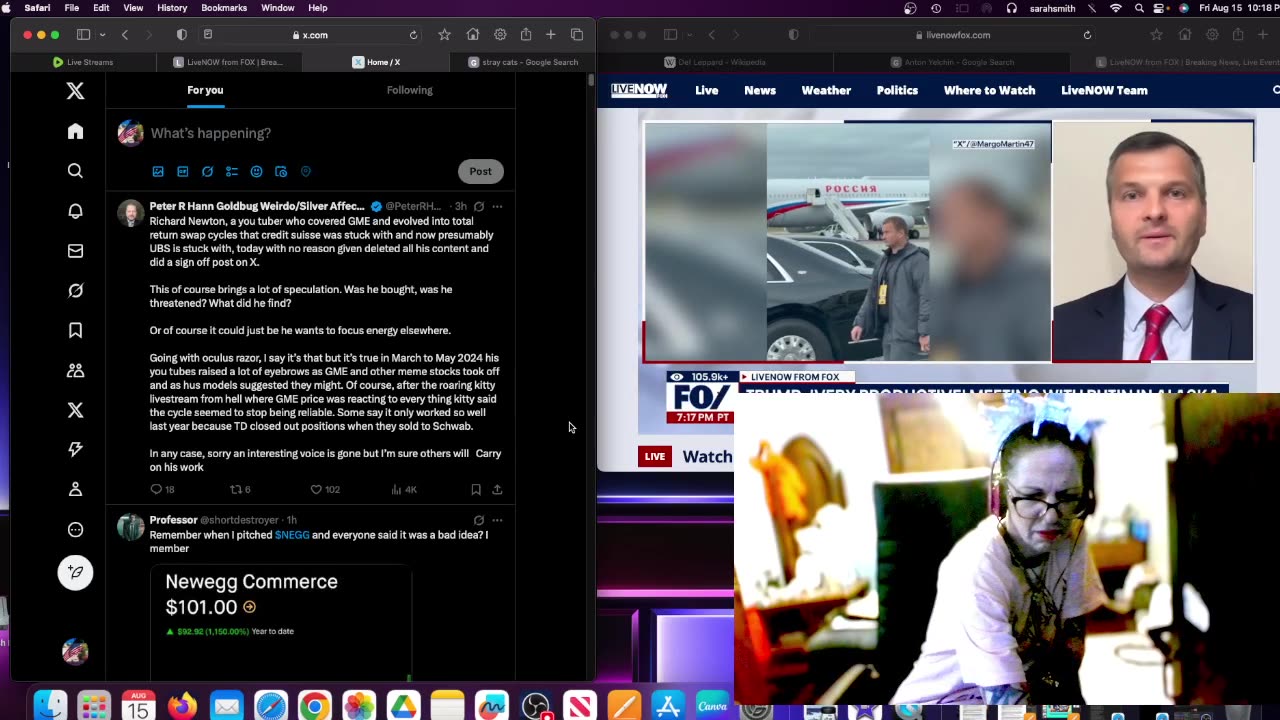This screenshot has height=720, width=1280.
Task: Open Communities icon in X sidebar
Action: (x=75, y=370)
